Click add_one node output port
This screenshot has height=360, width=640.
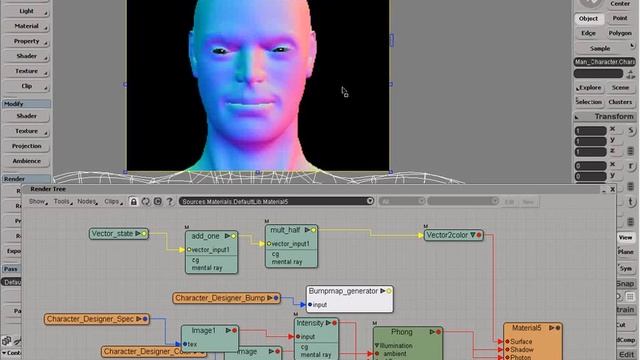(233, 236)
